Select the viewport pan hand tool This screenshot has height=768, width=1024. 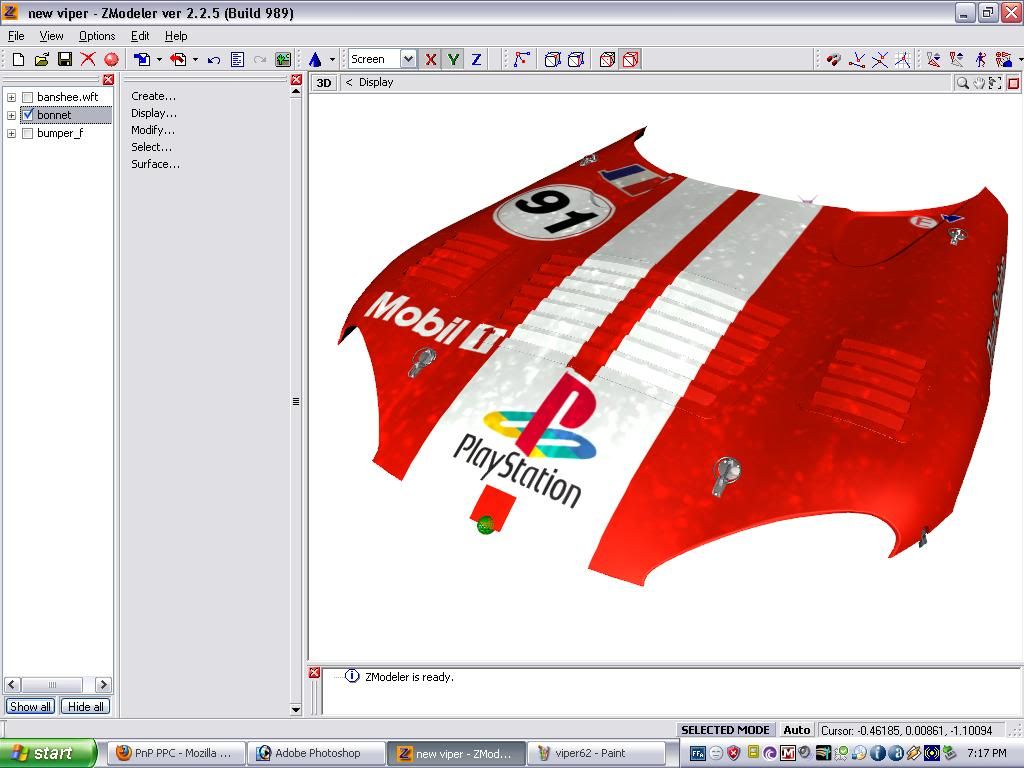click(979, 83)
